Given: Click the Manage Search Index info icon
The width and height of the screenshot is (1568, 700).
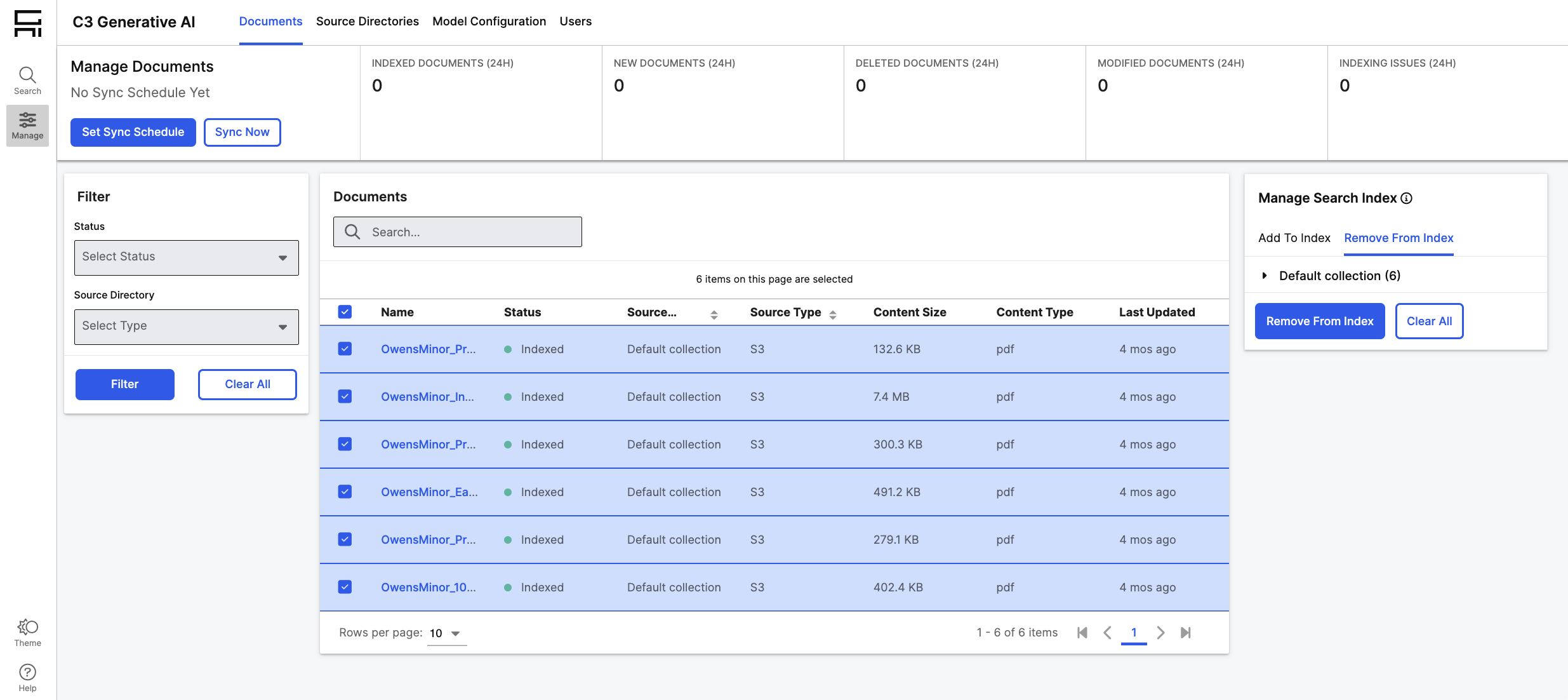Looking at the screenshot, I should (x=1407, y=198).
